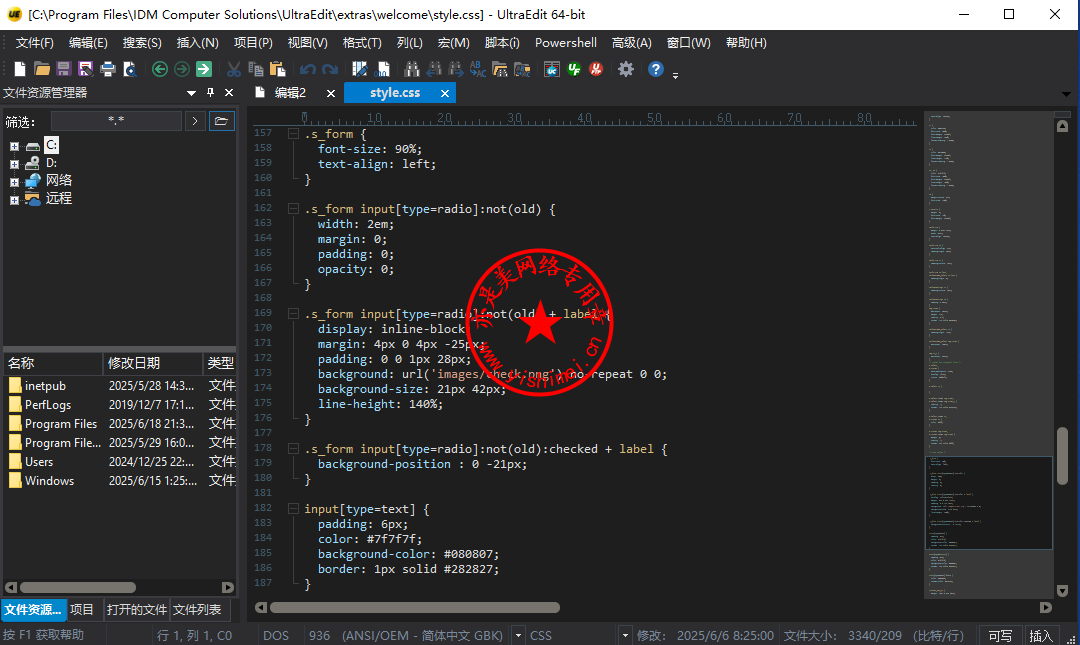Paste from clipboard with the toolbar icon
Viewport: 1080px width, 645px height.
[278, 69]
